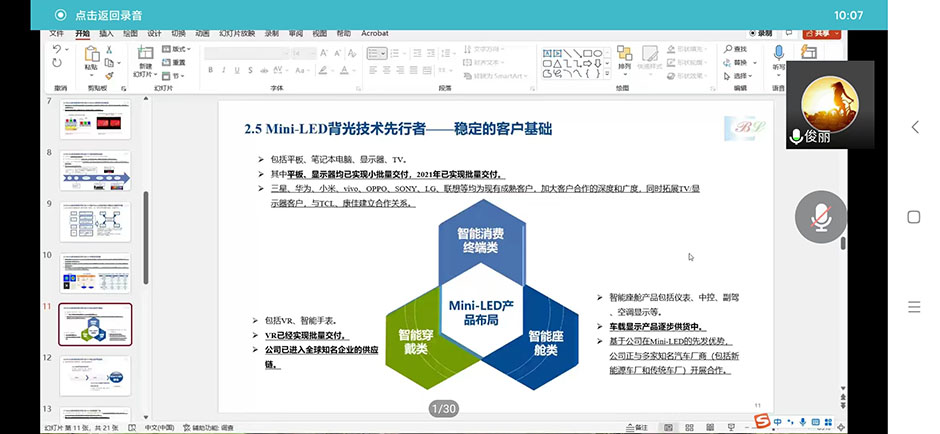This screenshot has width=940, height=434.
Task: Click the Format Painter brush icon
Action: [109, 76]
